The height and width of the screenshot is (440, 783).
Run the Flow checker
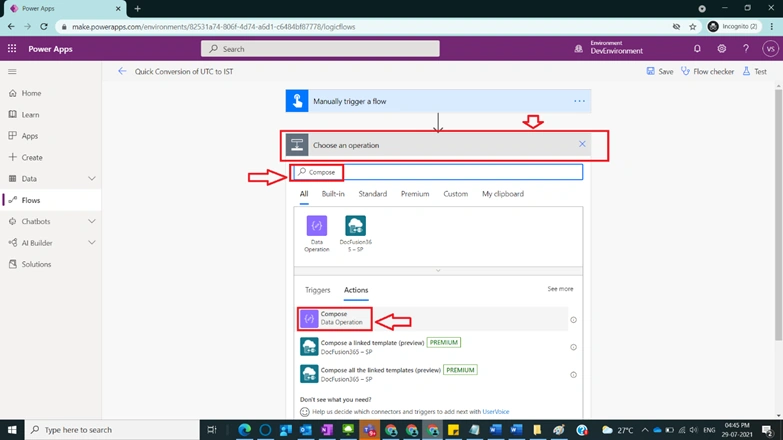(708, 71)
